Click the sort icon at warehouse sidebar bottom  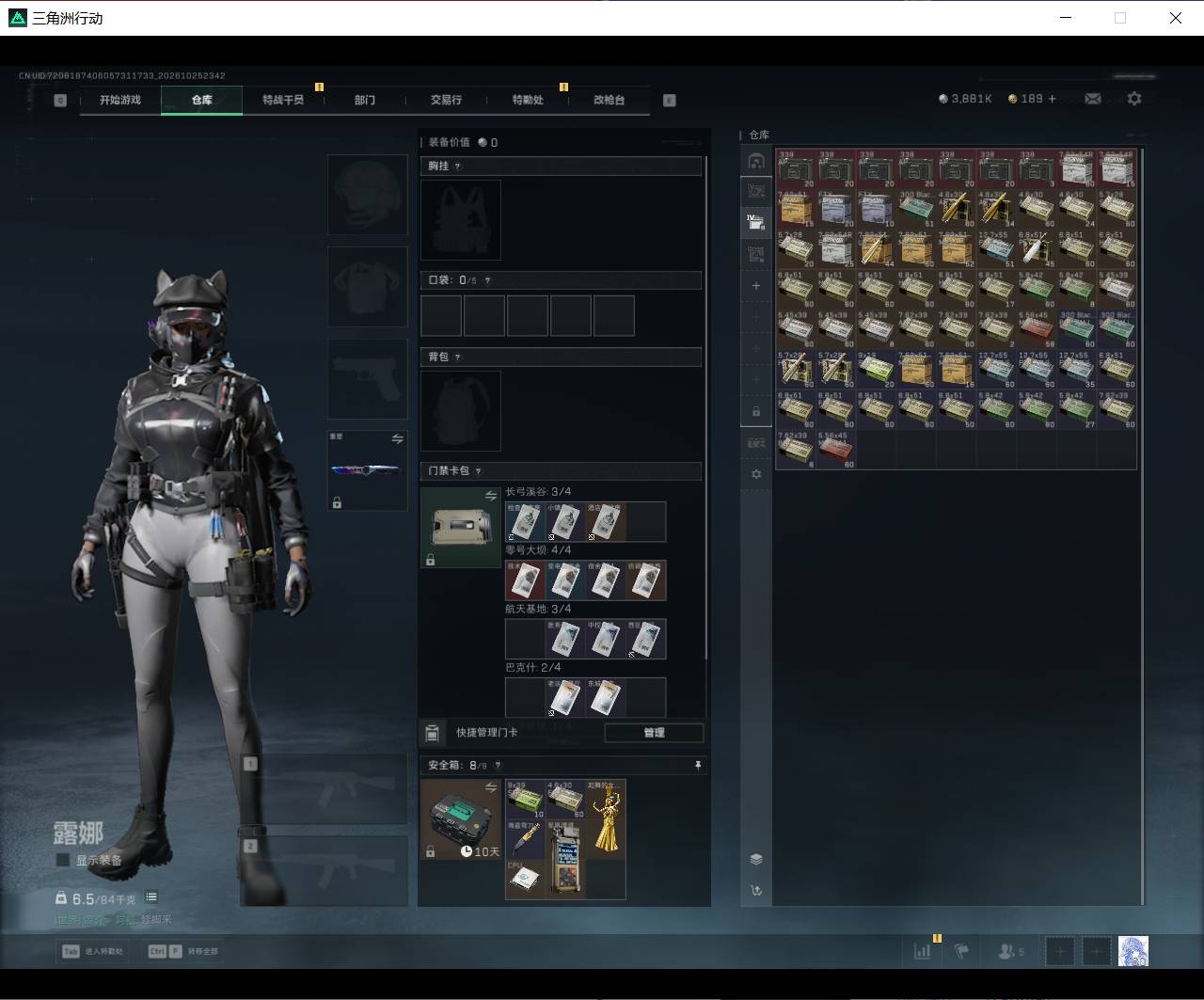(756, 890)
